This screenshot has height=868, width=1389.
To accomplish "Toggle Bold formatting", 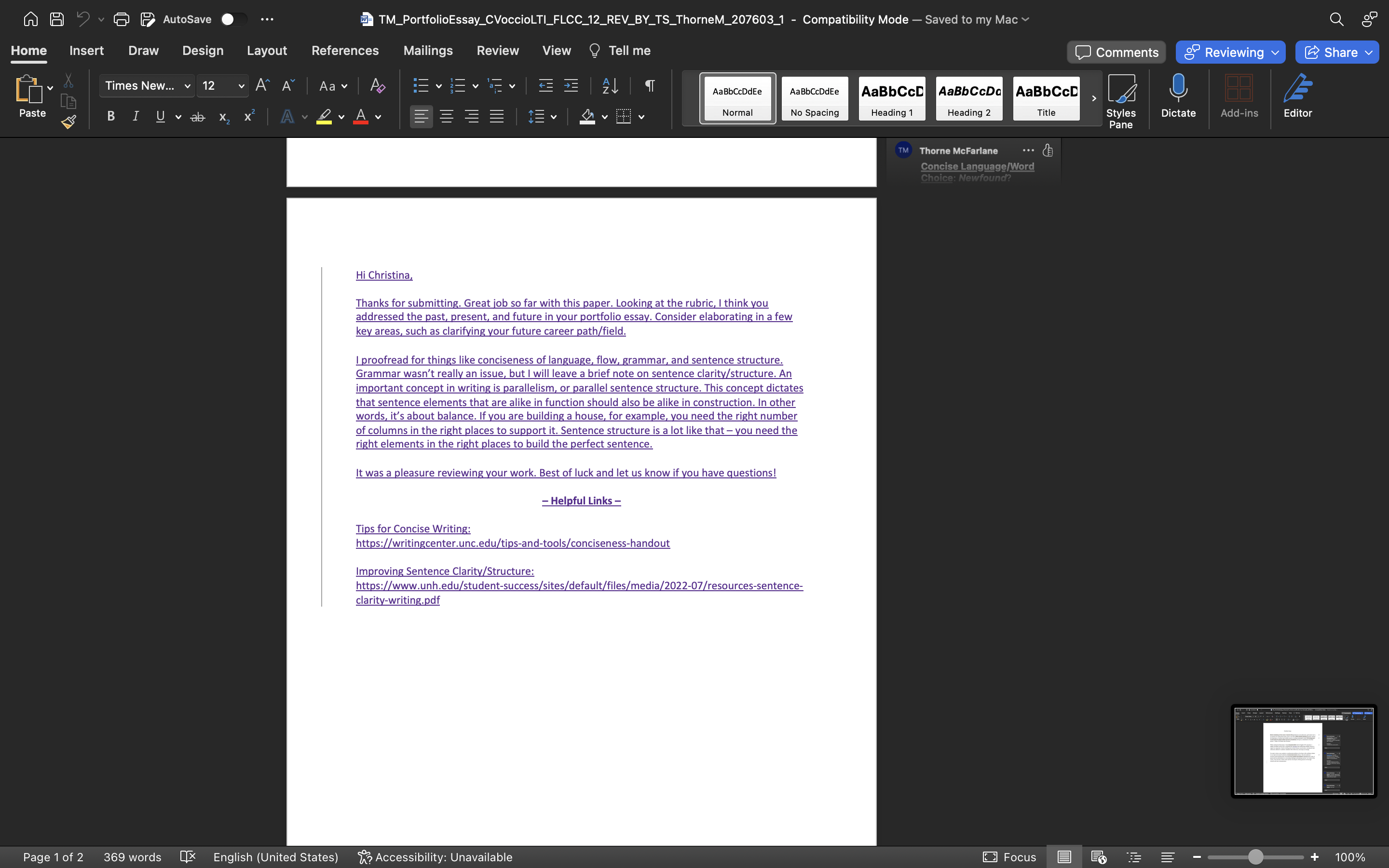I will coord(111,116).
